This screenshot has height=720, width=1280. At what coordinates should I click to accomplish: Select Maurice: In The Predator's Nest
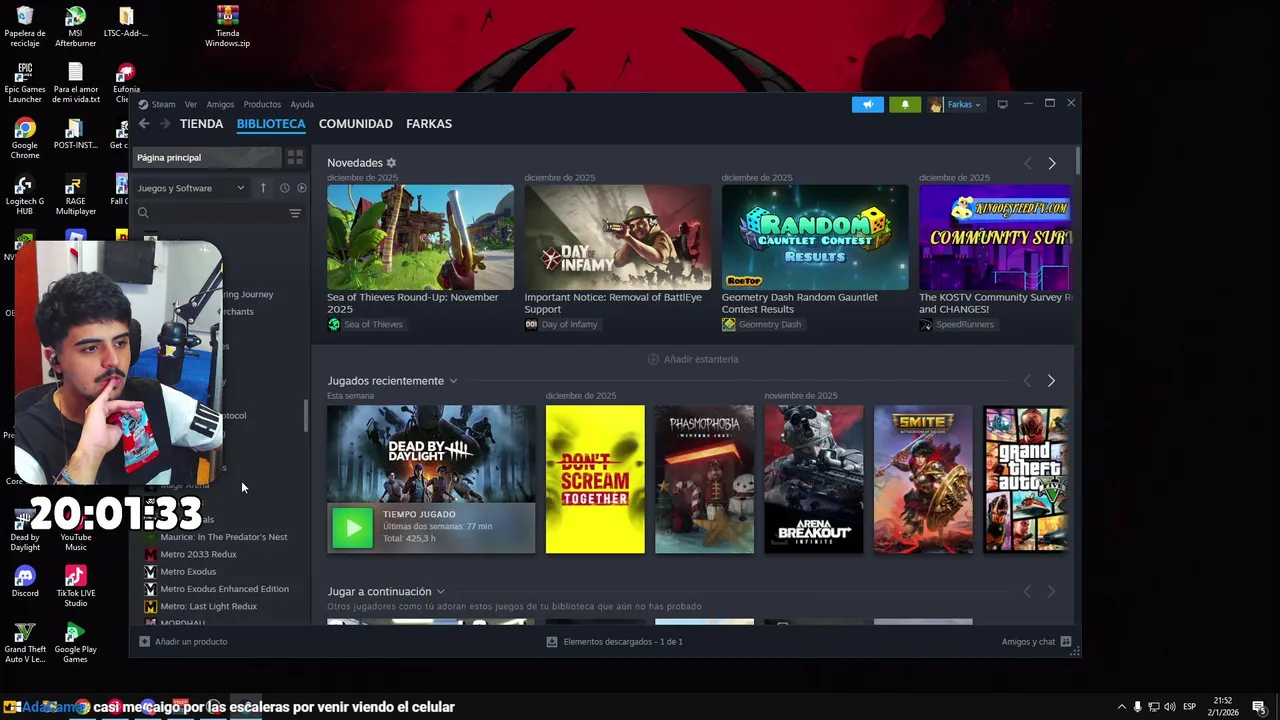click(x=223, y=537)
